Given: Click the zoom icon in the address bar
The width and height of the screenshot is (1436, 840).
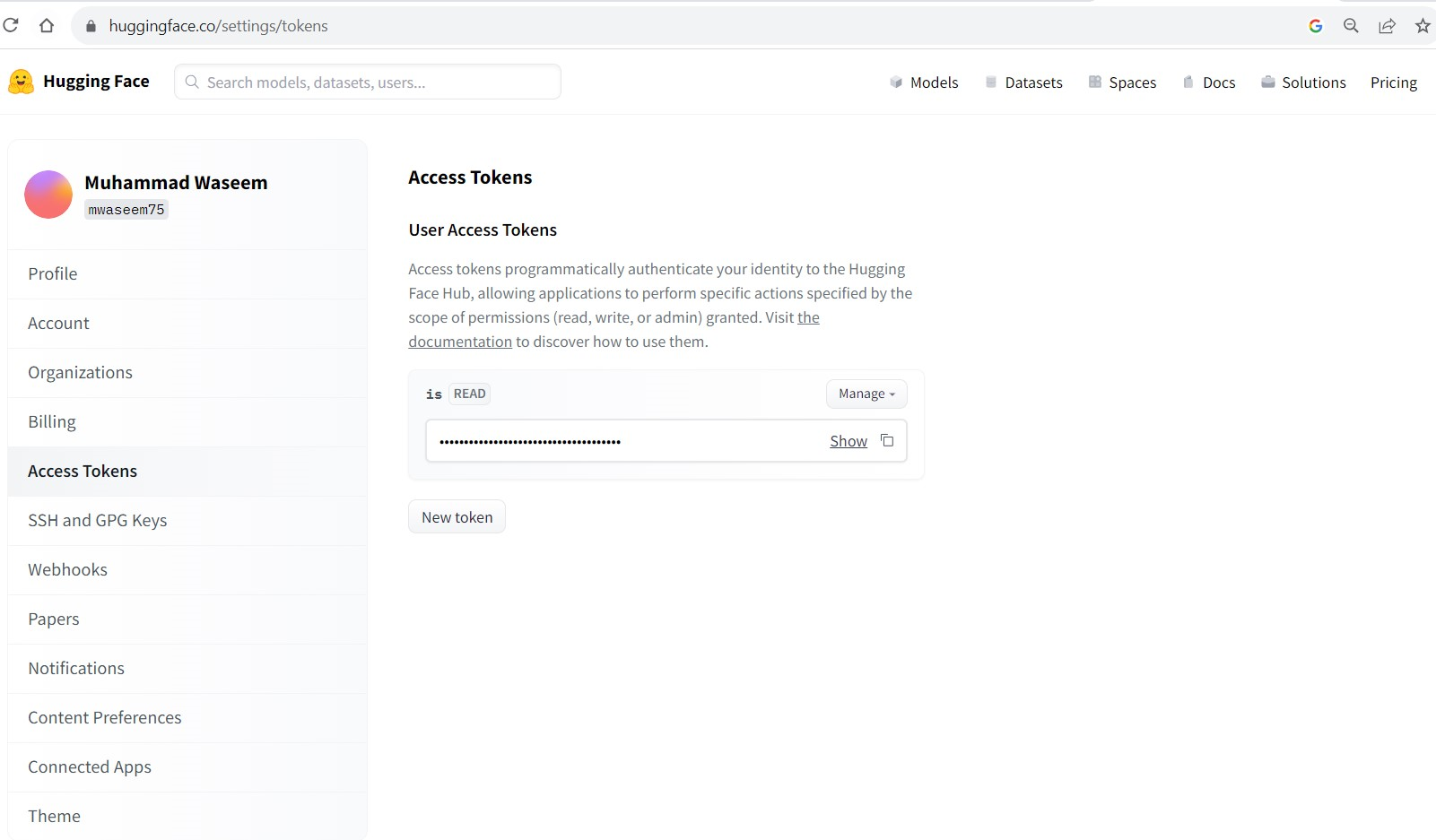Looking at the screenshot, I should coord(1351,26).
